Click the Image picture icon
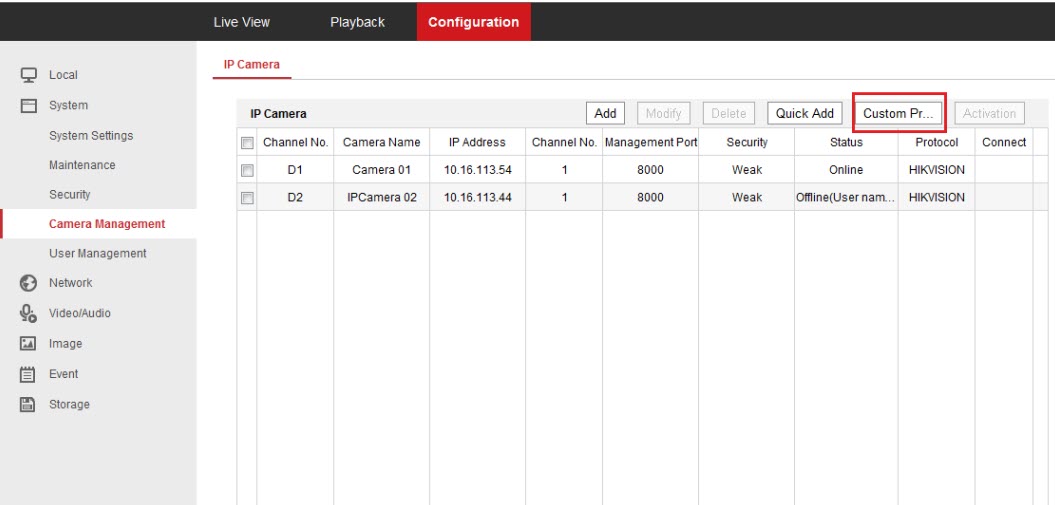Viewport: 1055px width, 505px height. pos(29,344)
